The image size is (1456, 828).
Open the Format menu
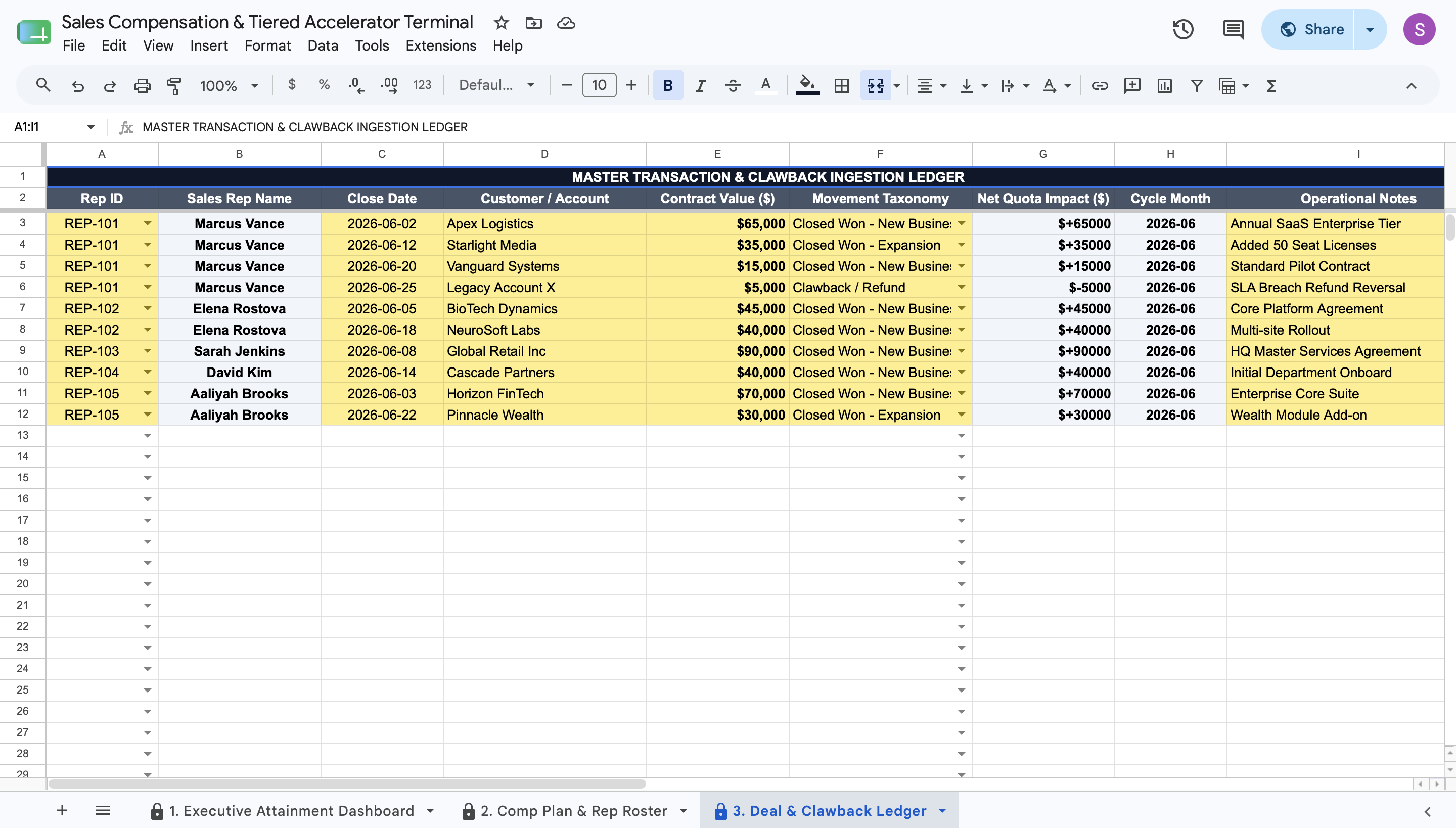tap(267, 45)
